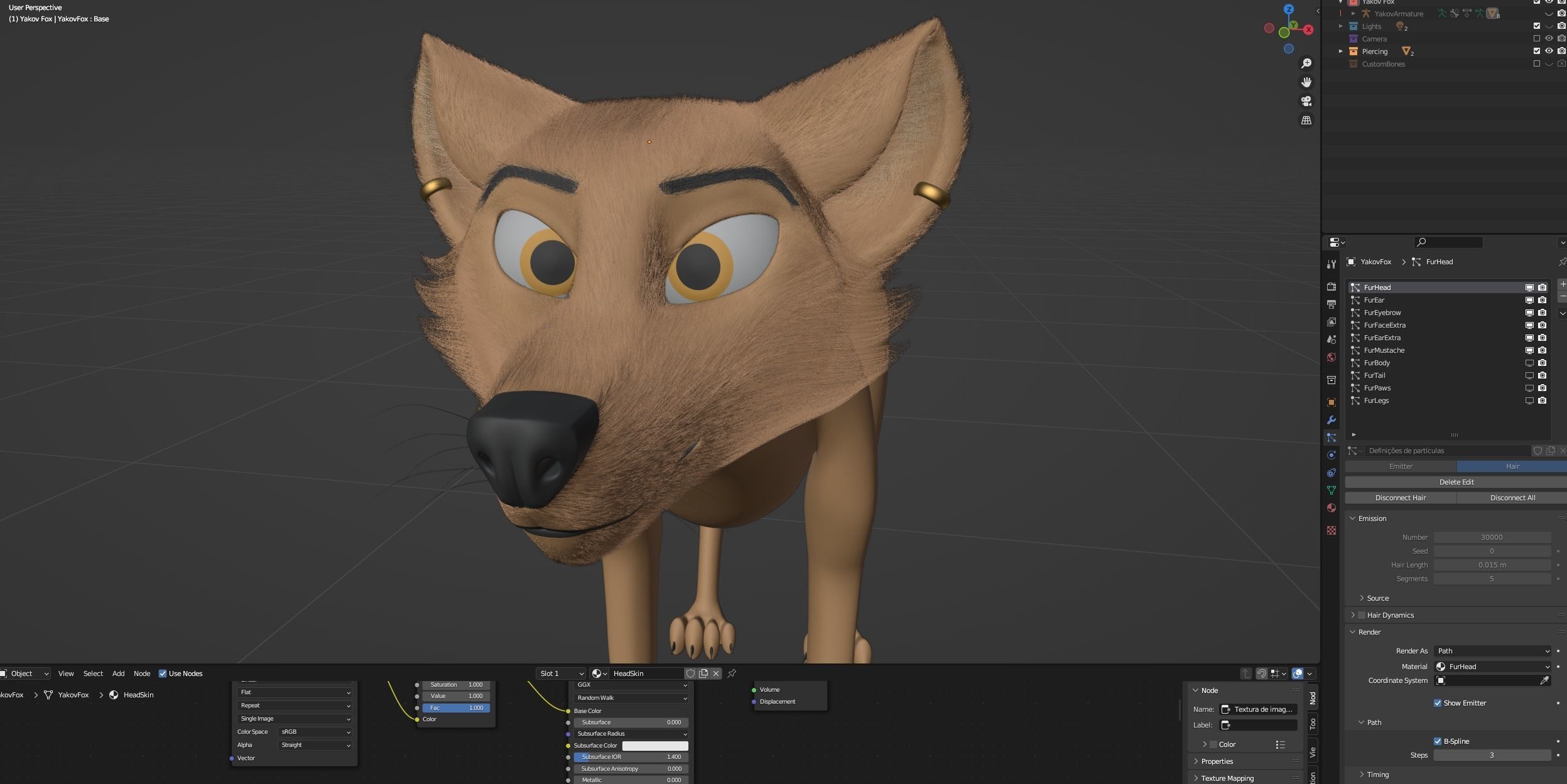Screen dimensions: 1567x784
Task: Switch to the Emitter tab
Action: coord(1401,466)
